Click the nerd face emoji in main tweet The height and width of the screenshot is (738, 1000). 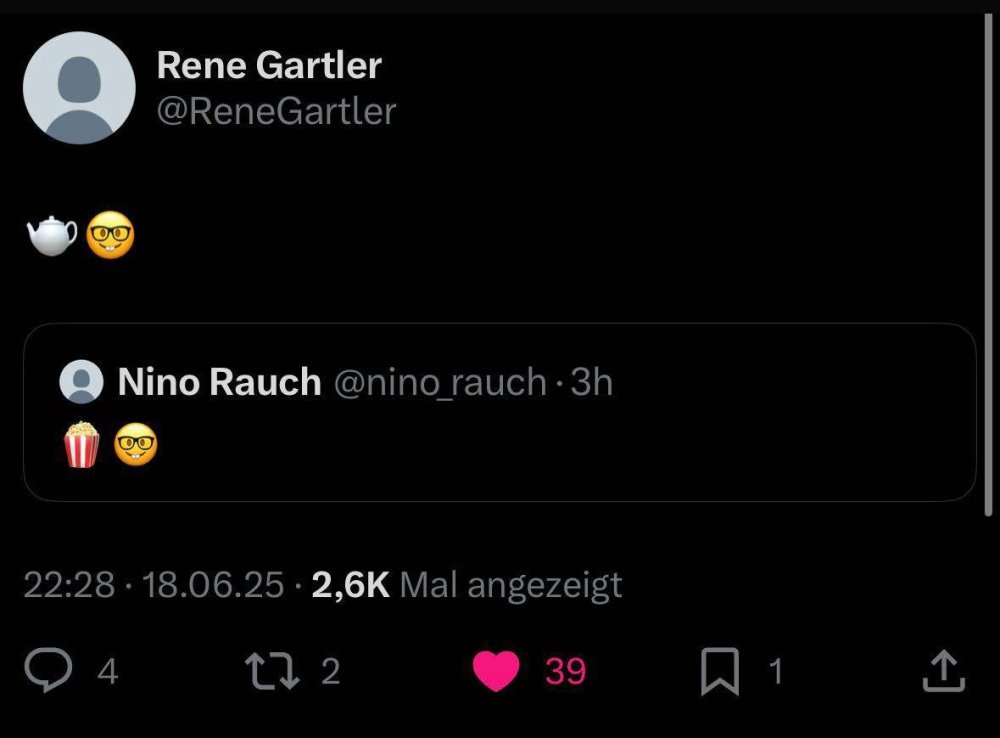110,236
